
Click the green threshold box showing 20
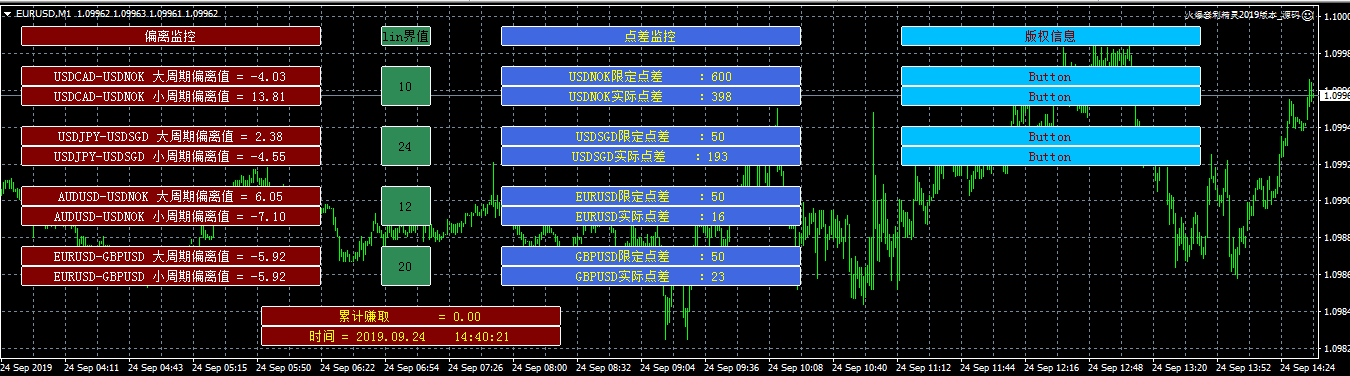tap(406, 266)
